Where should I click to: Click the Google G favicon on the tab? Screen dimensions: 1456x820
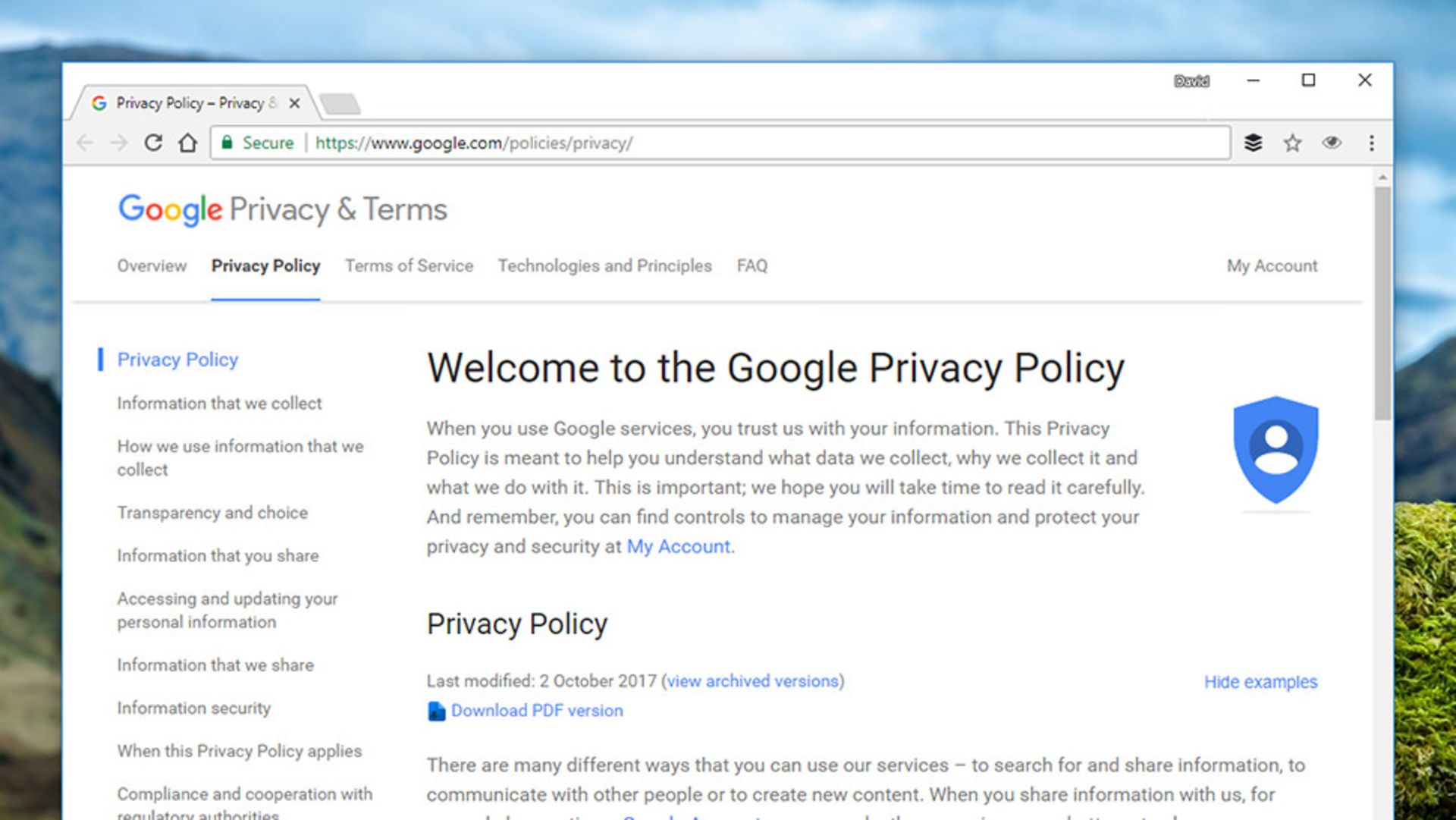click(99, 102)
